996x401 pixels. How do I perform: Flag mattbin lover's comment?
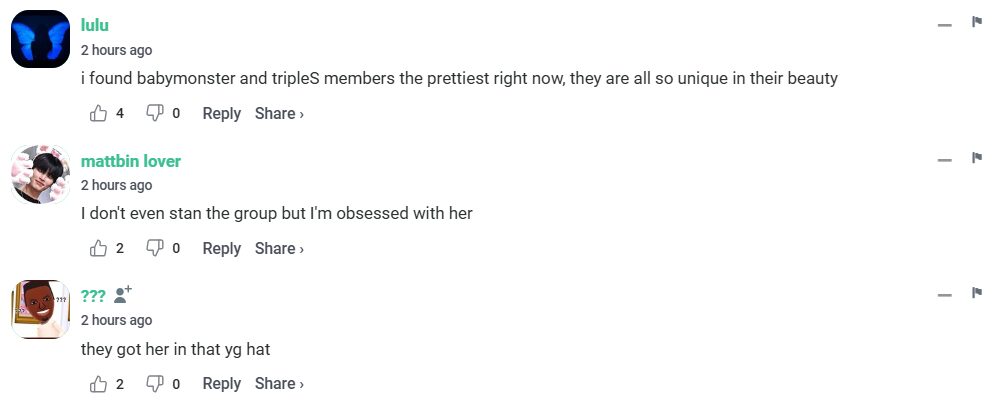pyautogui.click(x=977, y=158)
